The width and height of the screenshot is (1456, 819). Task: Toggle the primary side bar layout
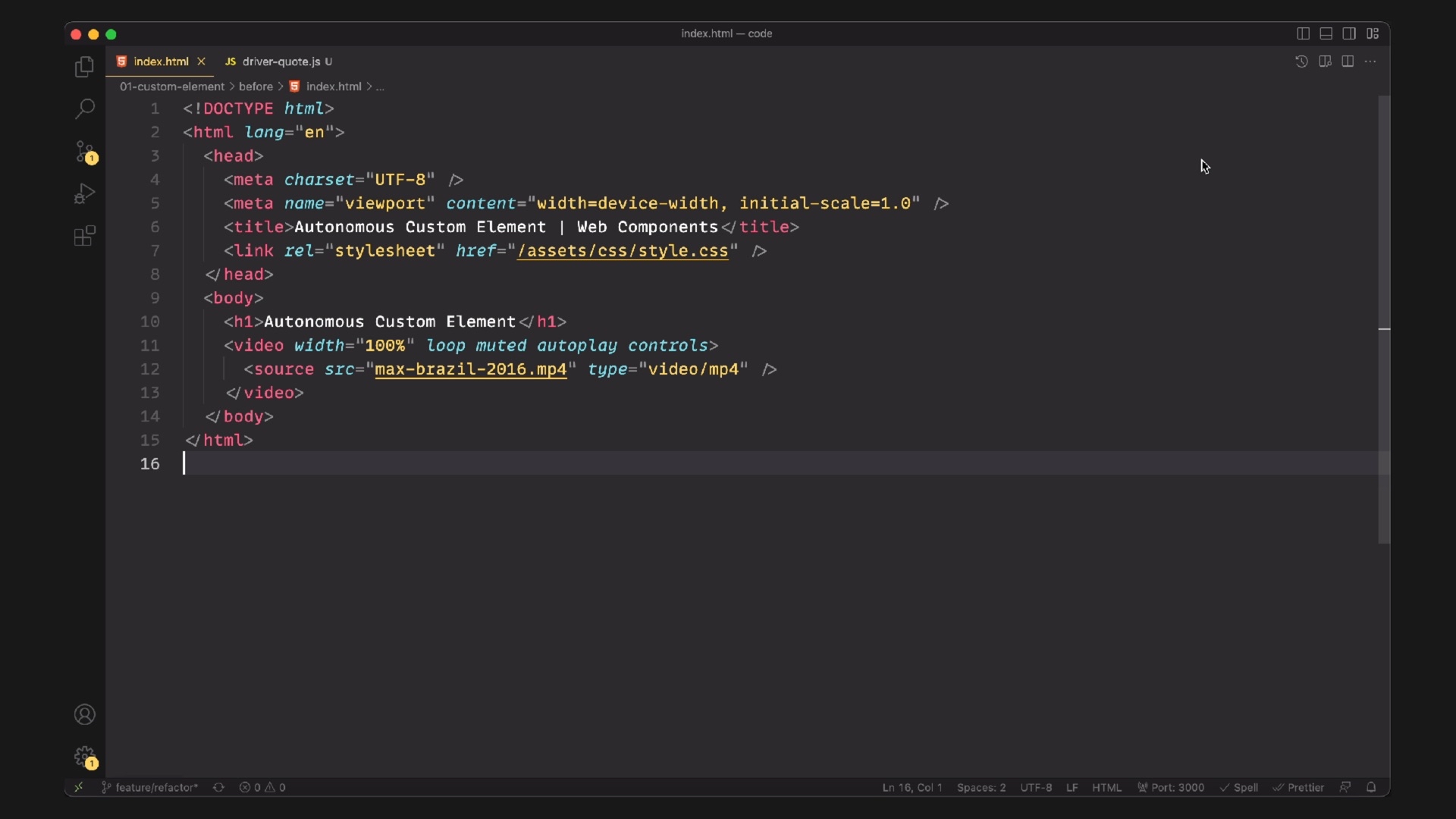(1303, 33)
